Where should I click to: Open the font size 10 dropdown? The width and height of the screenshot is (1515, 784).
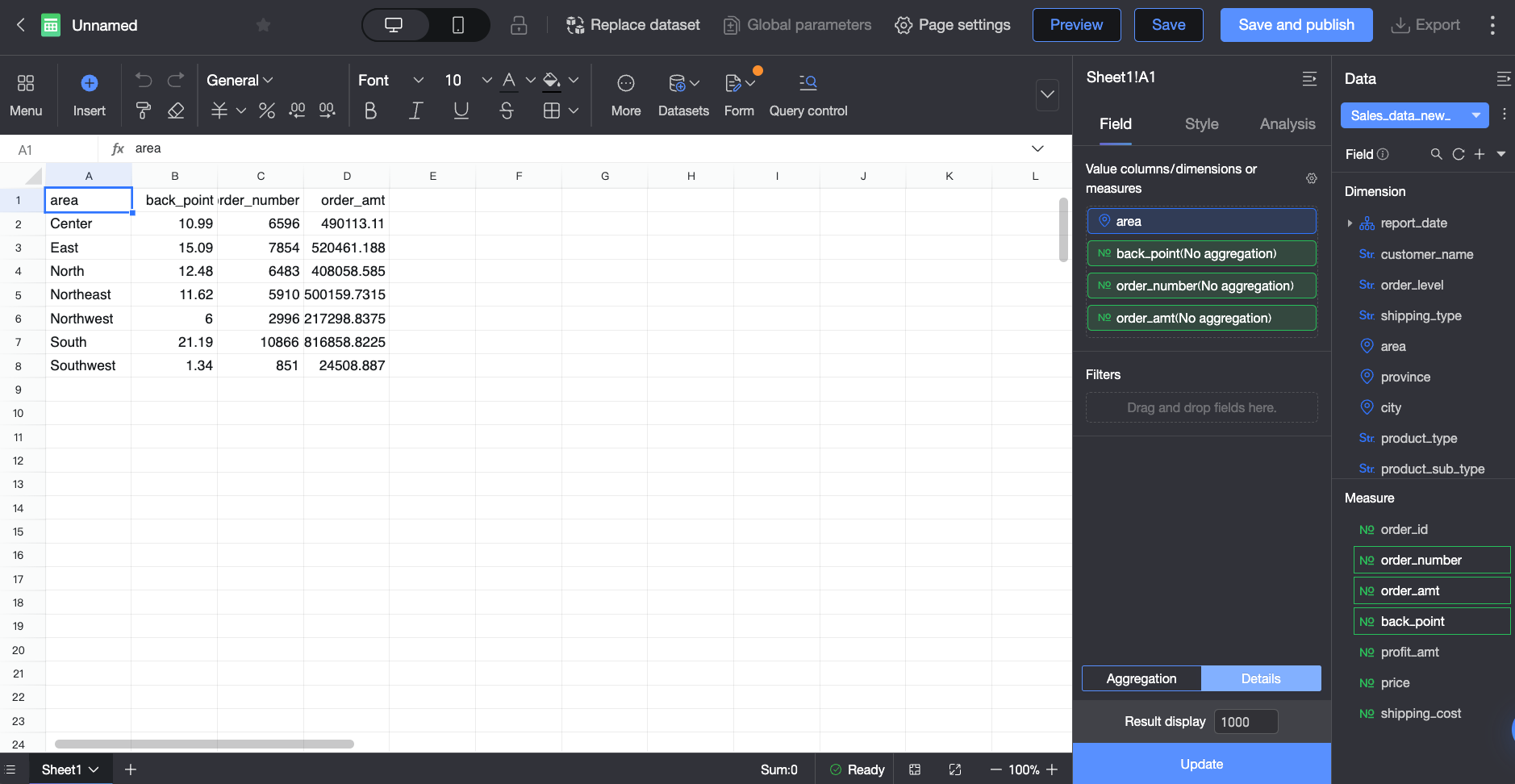[x=468, y=80]
